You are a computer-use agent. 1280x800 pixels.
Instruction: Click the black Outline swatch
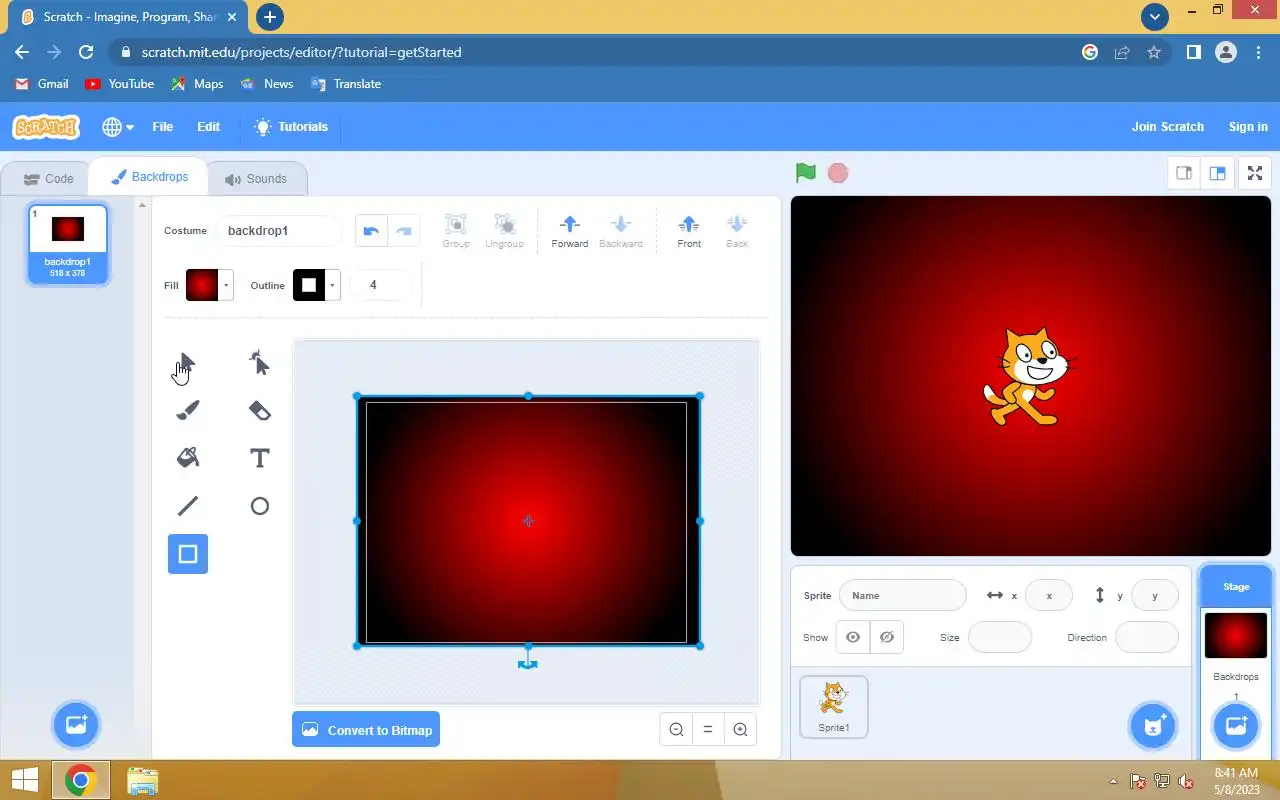(x=309, y=285)
